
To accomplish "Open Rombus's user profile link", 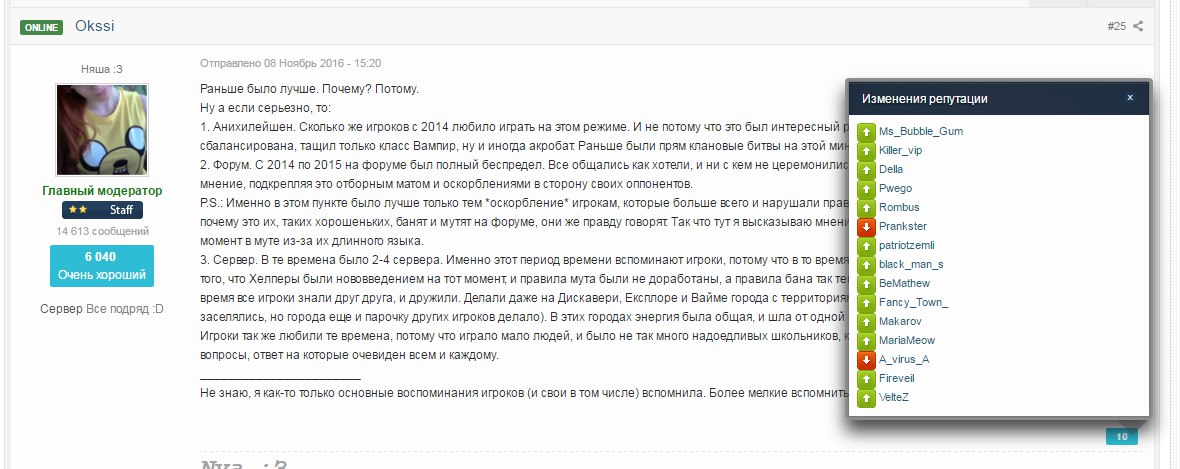I will (x=899, y=207).
